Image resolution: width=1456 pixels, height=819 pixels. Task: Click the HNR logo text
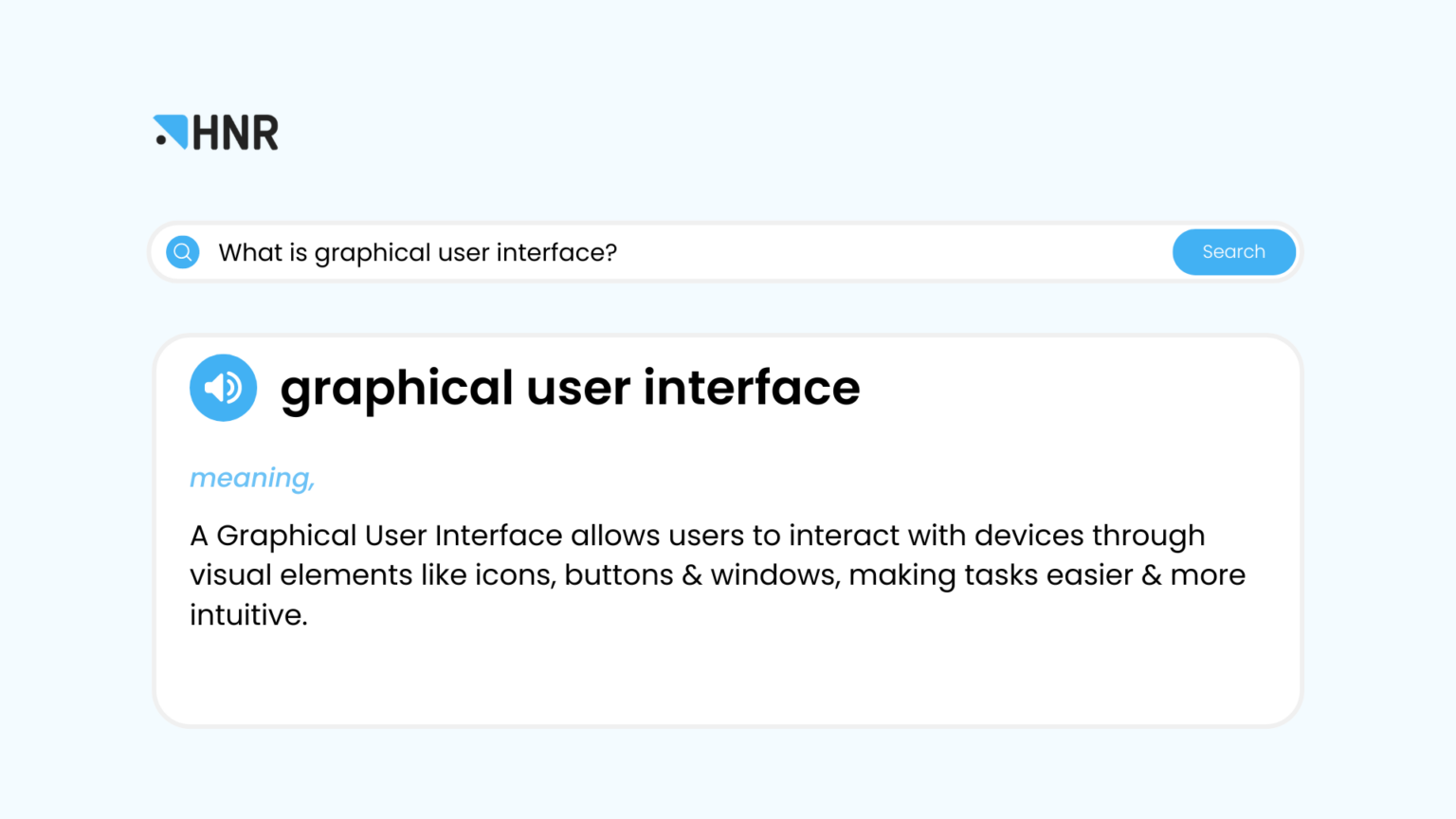(237, 132)
